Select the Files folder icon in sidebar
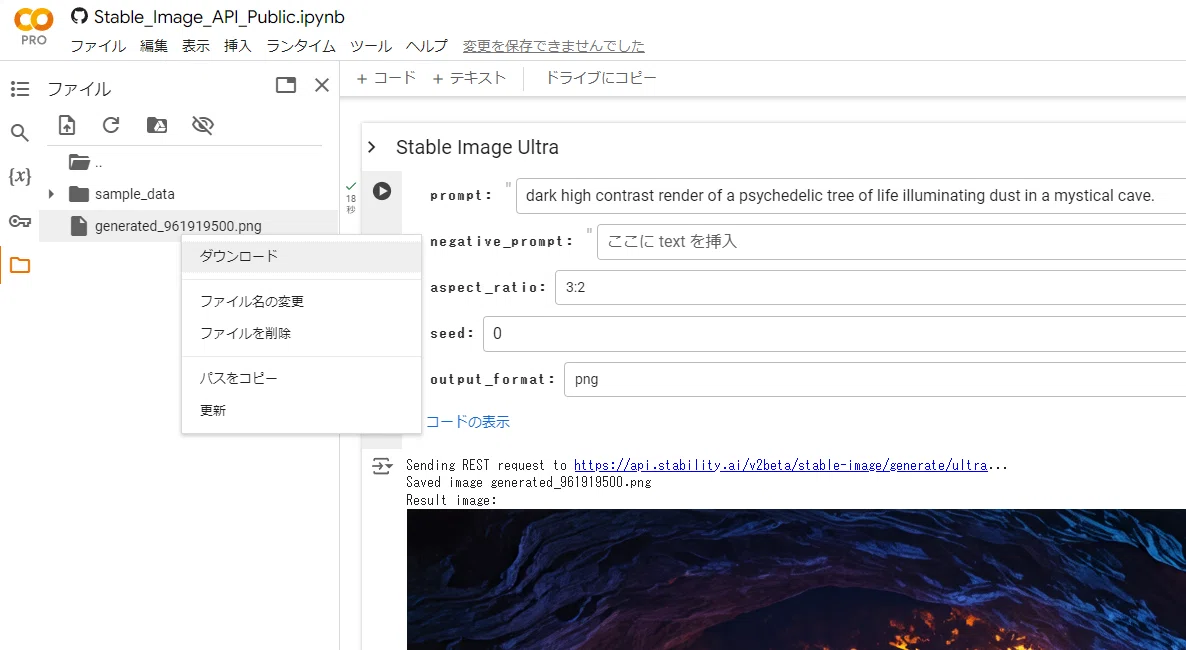1186x650 pixels. [20, 265]
